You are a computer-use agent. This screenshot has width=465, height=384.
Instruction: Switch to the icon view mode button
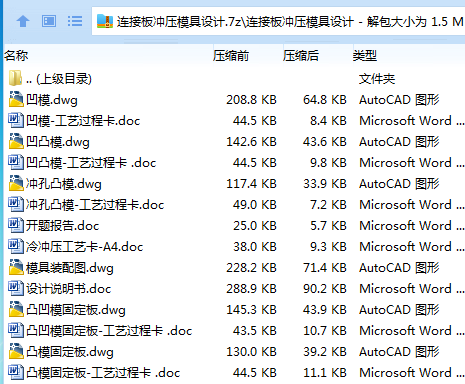point(49,21)
